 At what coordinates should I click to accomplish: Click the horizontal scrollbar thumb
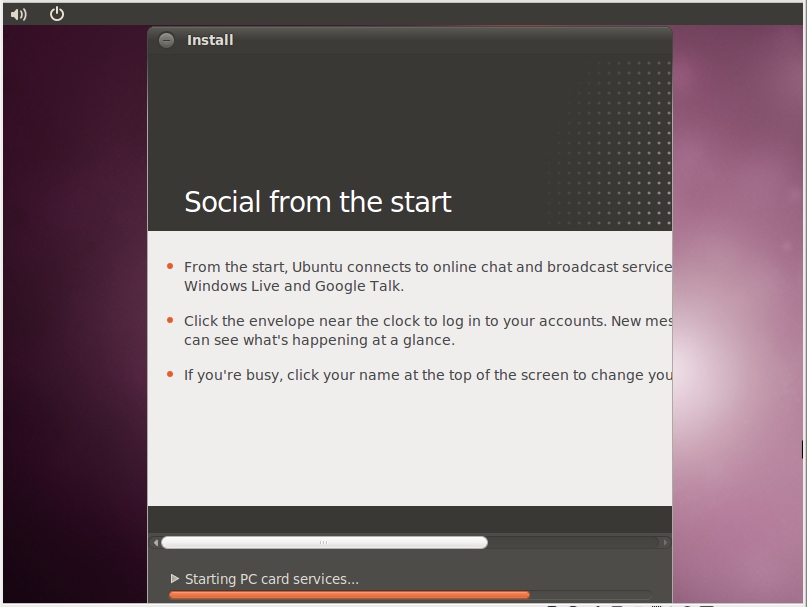(324, 542)
